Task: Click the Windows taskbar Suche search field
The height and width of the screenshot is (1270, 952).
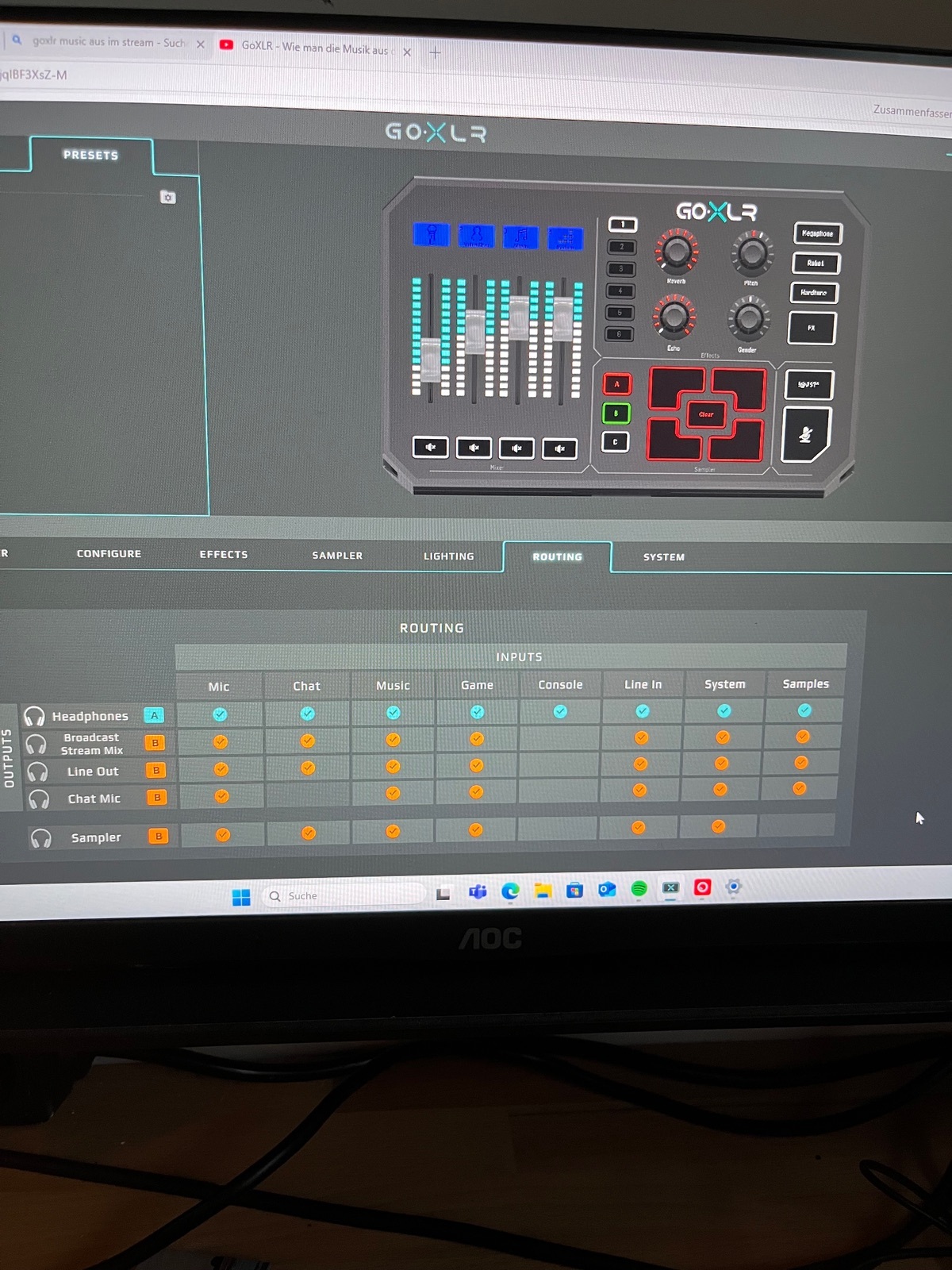Action: coord(345,895)
